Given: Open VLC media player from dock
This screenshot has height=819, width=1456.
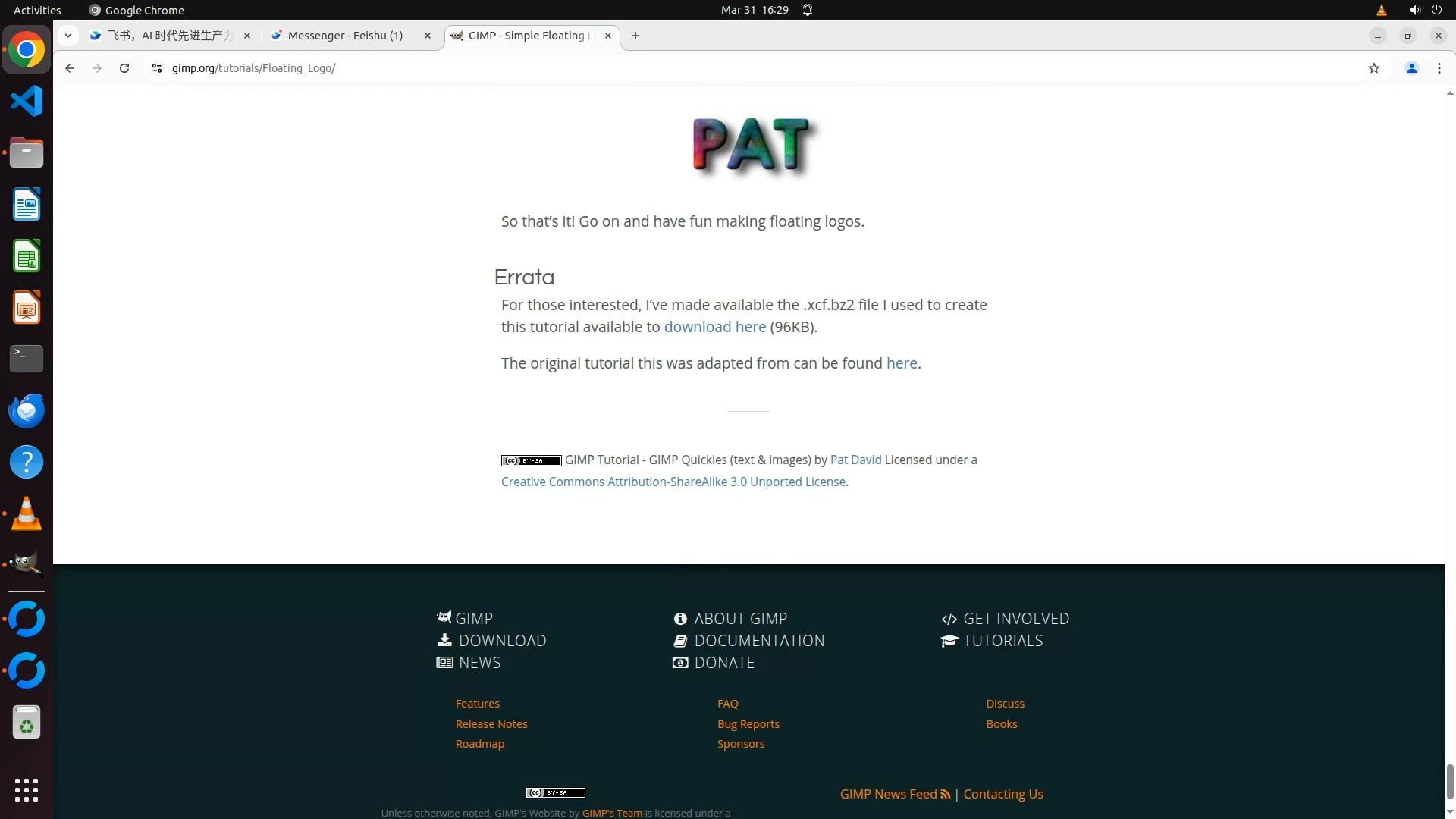Looking at the screenshot, I should pyautogui.click(x=27, y=513).
